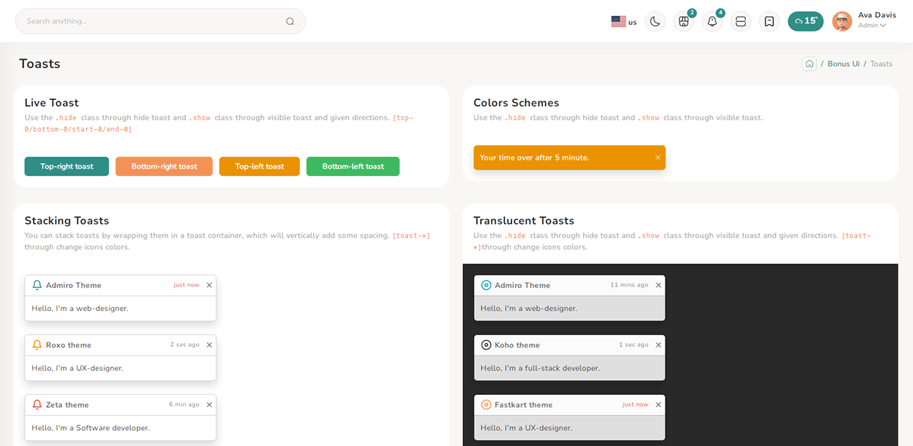Toggle dark mode with the moon icon
The width and height of the screenshot is (913, 446).
655,21
